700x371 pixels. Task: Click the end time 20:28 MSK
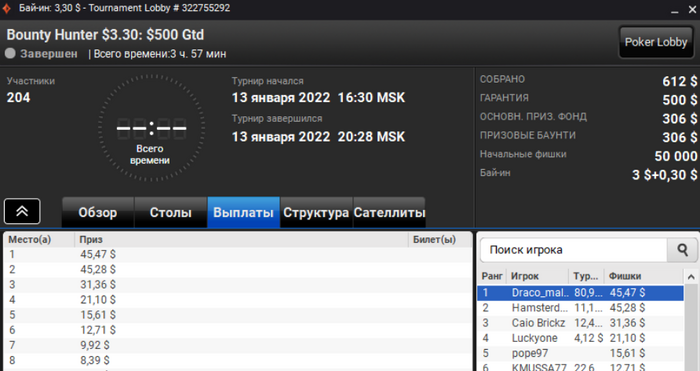pyautogui.click(x=371, y=137)
